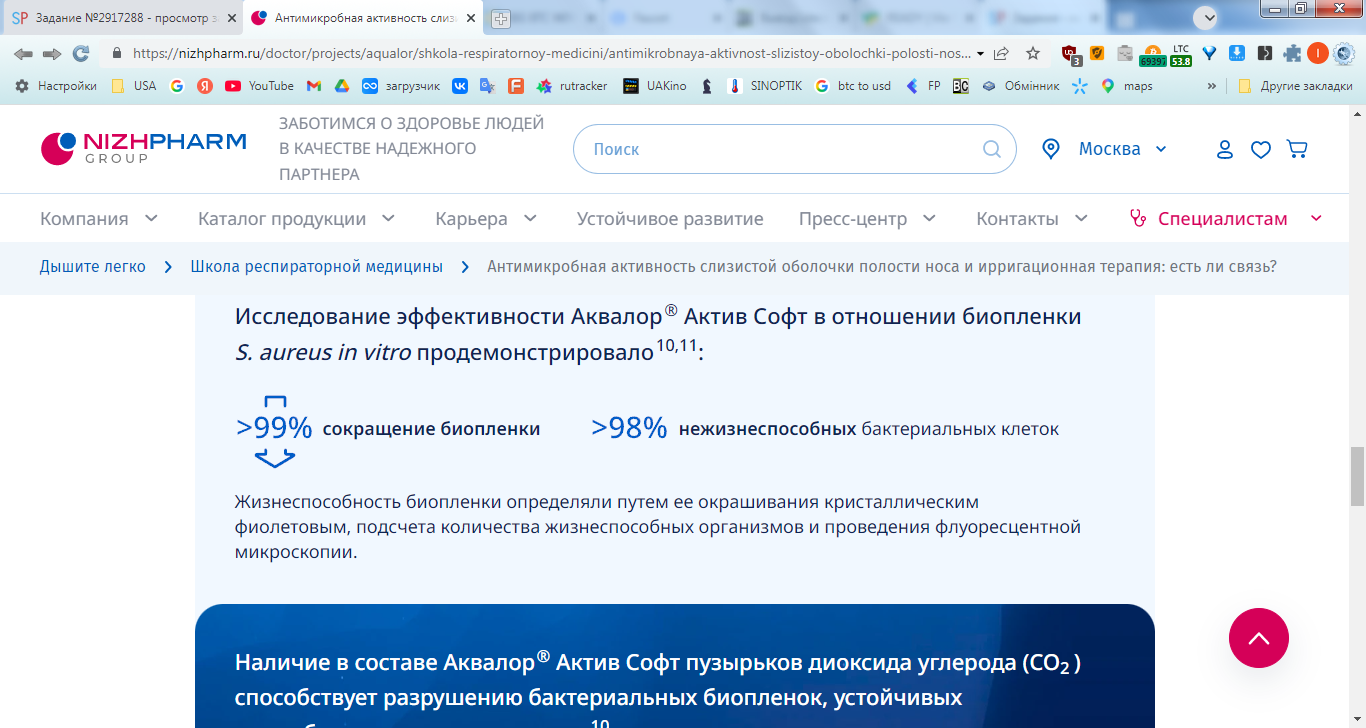Go to the Дышите легко breadcrumb

[93, 267]
